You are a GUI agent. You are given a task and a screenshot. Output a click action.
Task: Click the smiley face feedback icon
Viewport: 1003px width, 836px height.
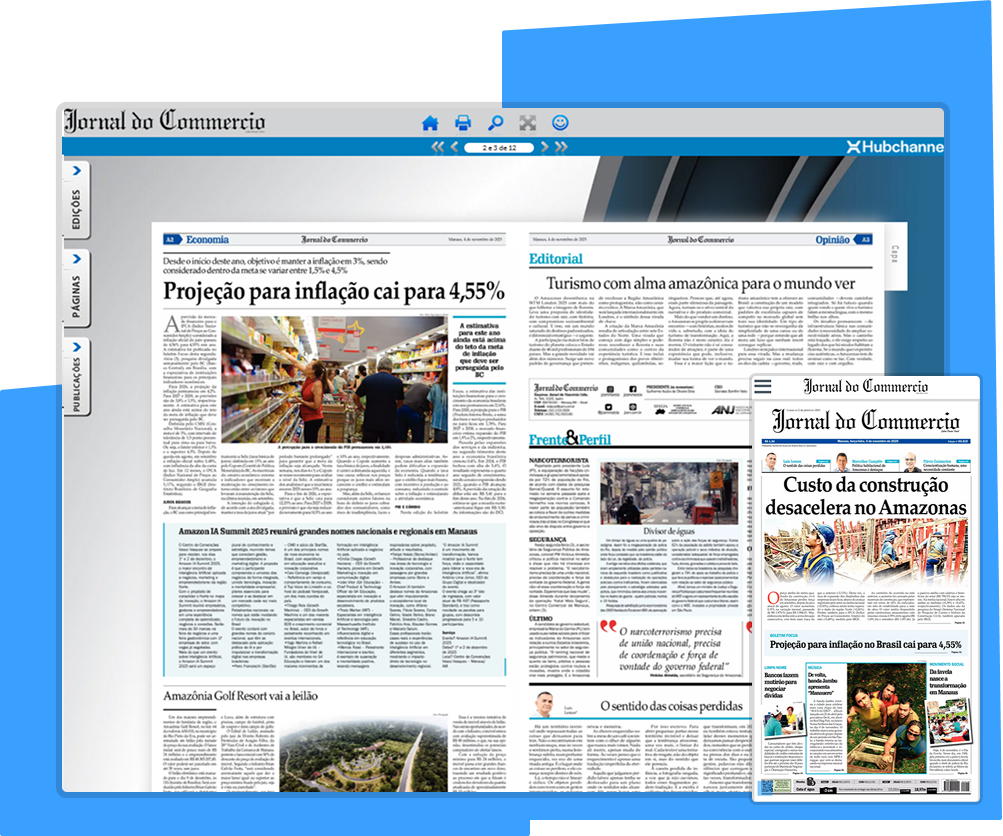coord(560,123)
